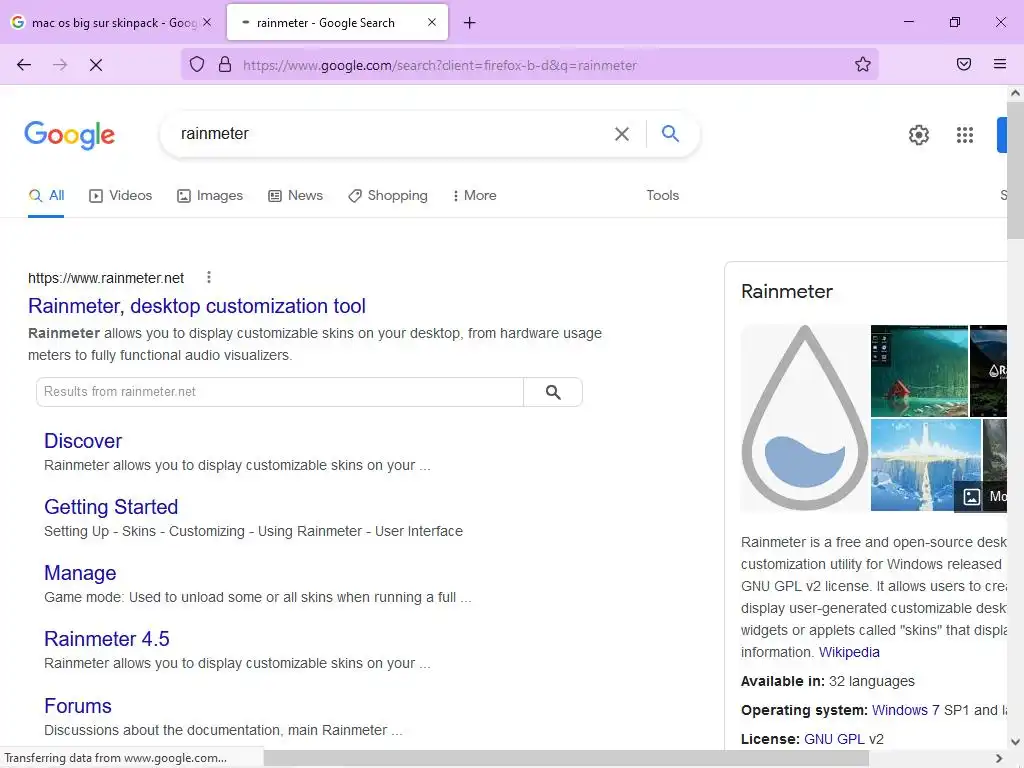Viewport: 1024px width, 768px height.
Task: Select the All results tab
Action: (46, 195)
